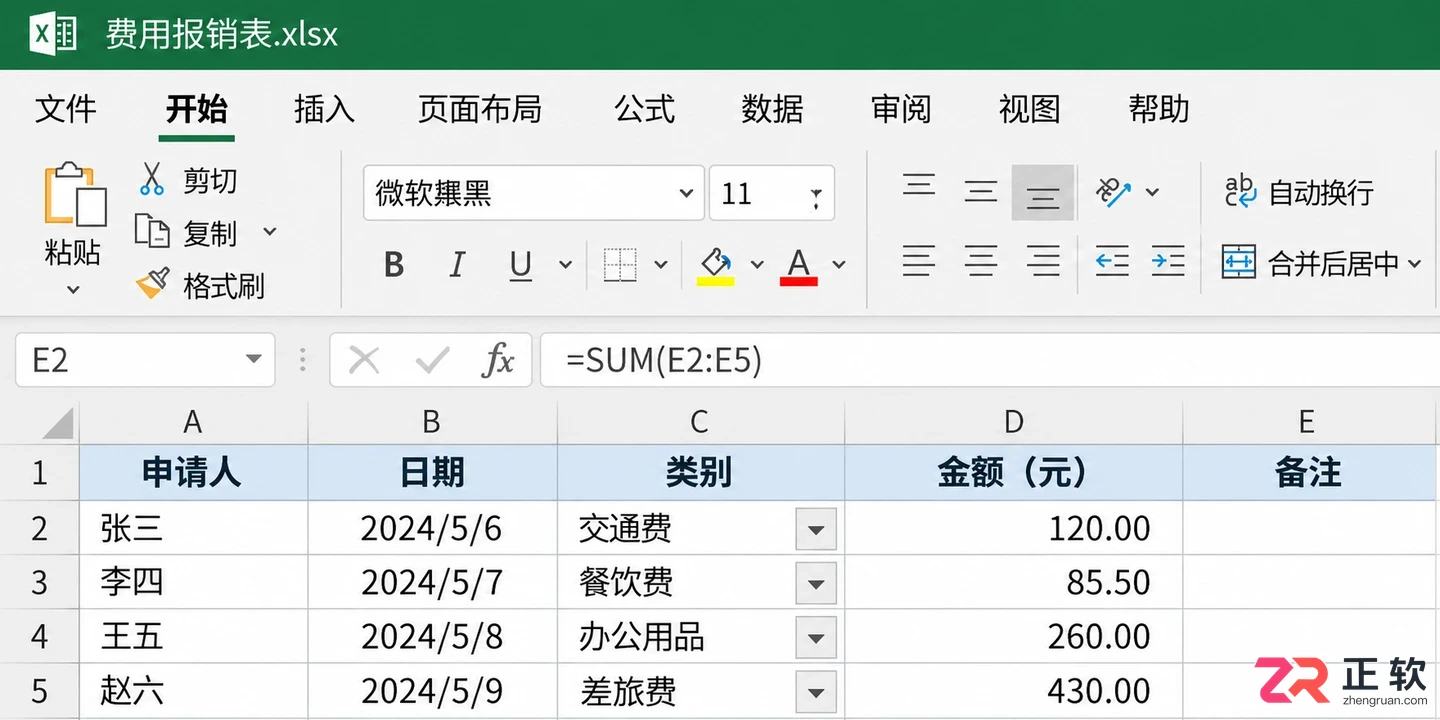Open the 差旅费 category dropdown
This screenshot has width=1440, height=720.
pos(816,691)
